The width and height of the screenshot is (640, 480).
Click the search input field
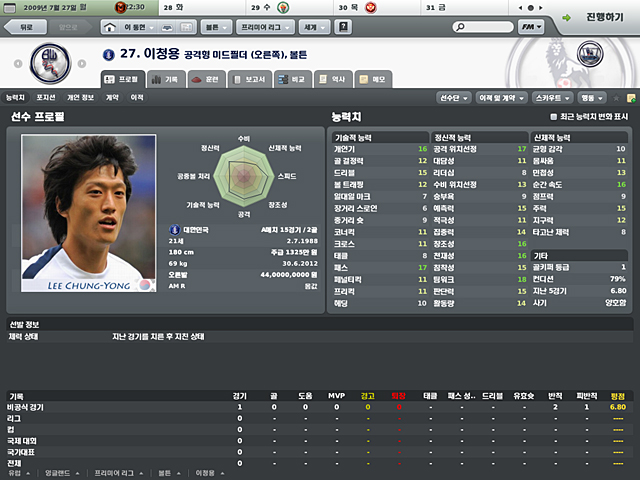[483, 27]
